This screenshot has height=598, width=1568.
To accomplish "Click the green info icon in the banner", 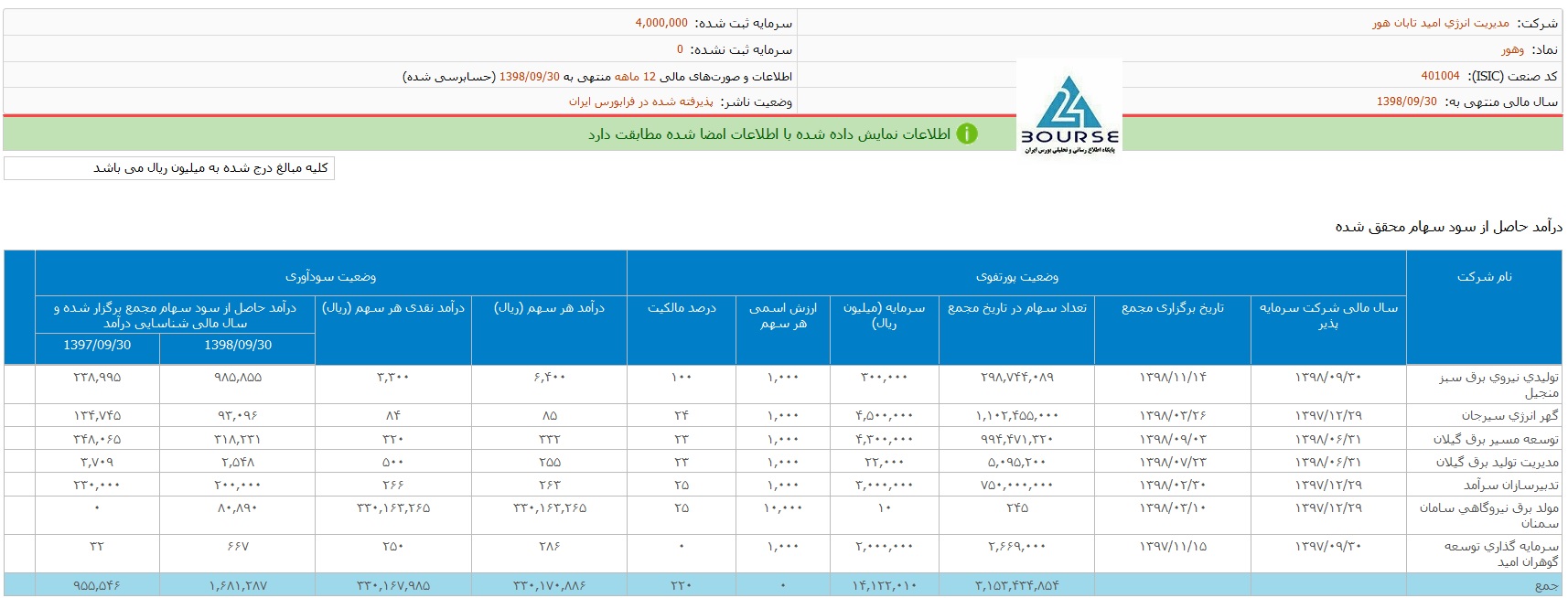I will 967,133.
